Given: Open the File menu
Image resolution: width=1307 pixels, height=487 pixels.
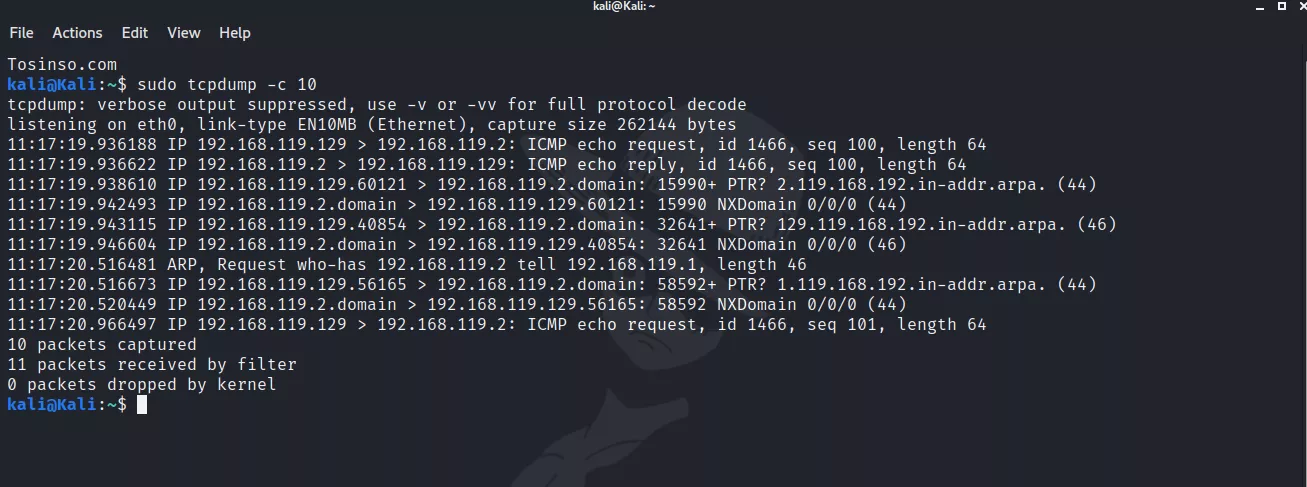Looking at the screenshot, I should click(21, 33).
